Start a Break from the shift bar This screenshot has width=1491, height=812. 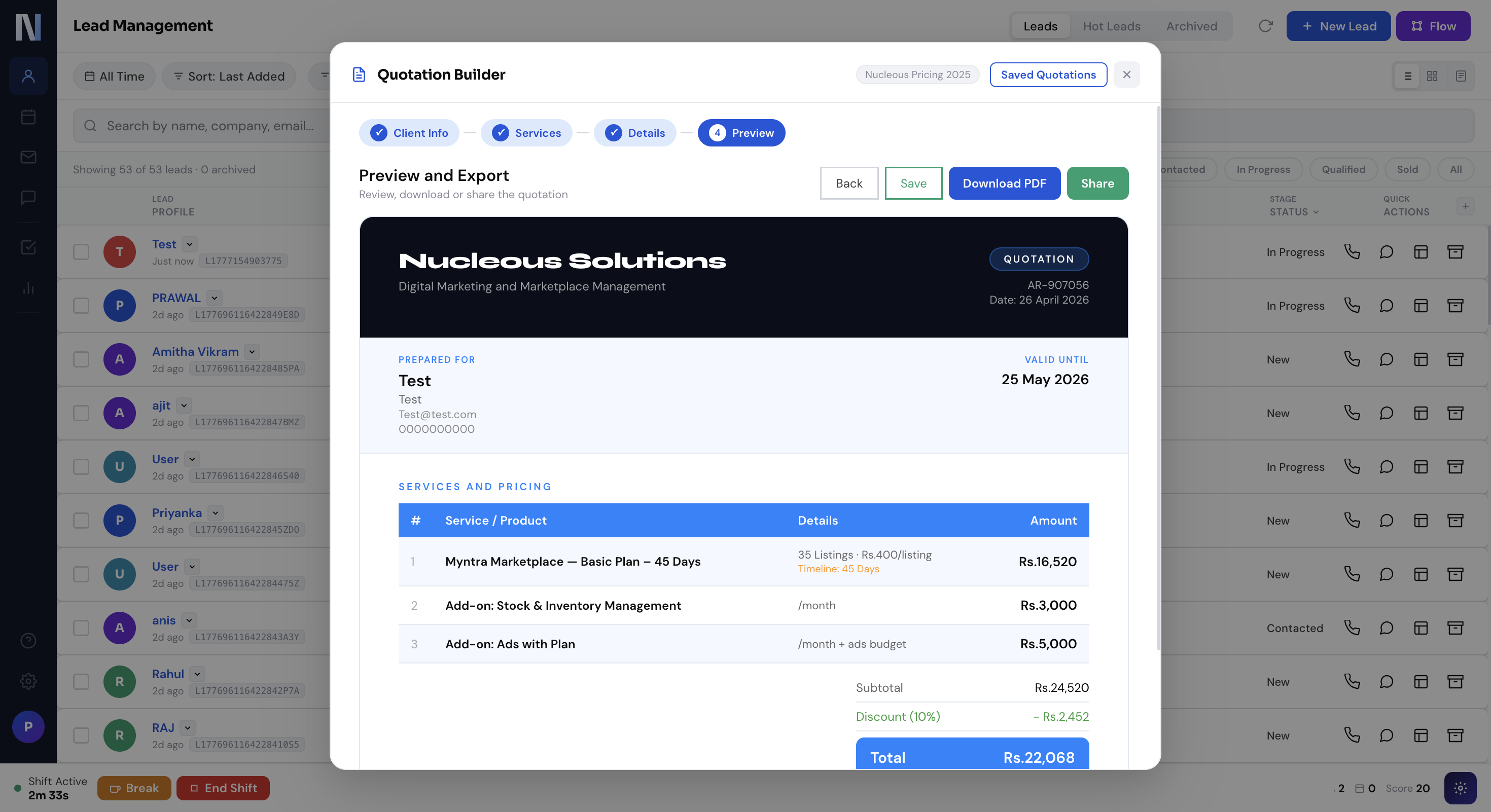(x=134, y=788)
